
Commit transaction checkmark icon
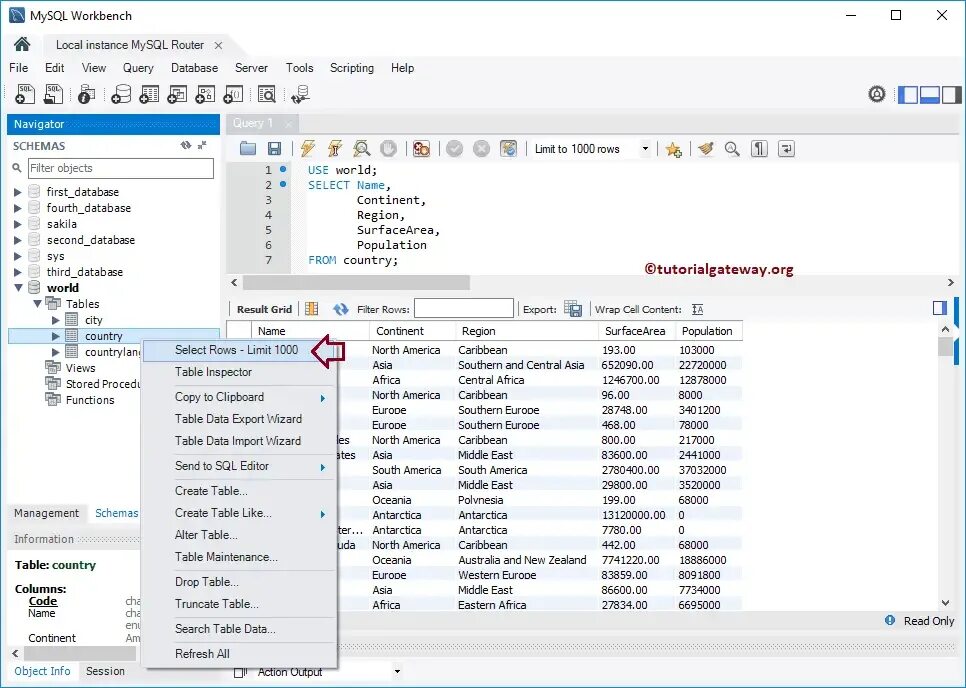coord(455,148)
